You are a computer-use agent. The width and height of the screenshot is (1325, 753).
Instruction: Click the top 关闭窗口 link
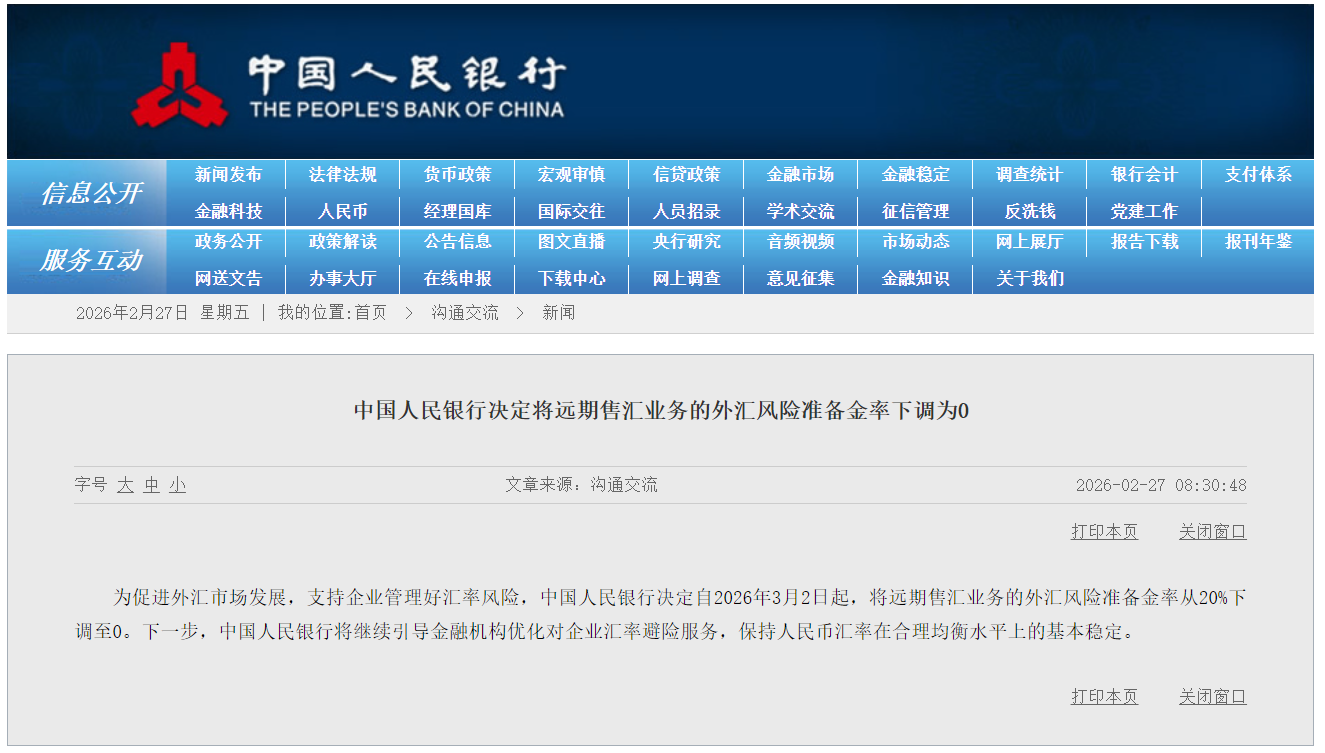click(1212, 532)
